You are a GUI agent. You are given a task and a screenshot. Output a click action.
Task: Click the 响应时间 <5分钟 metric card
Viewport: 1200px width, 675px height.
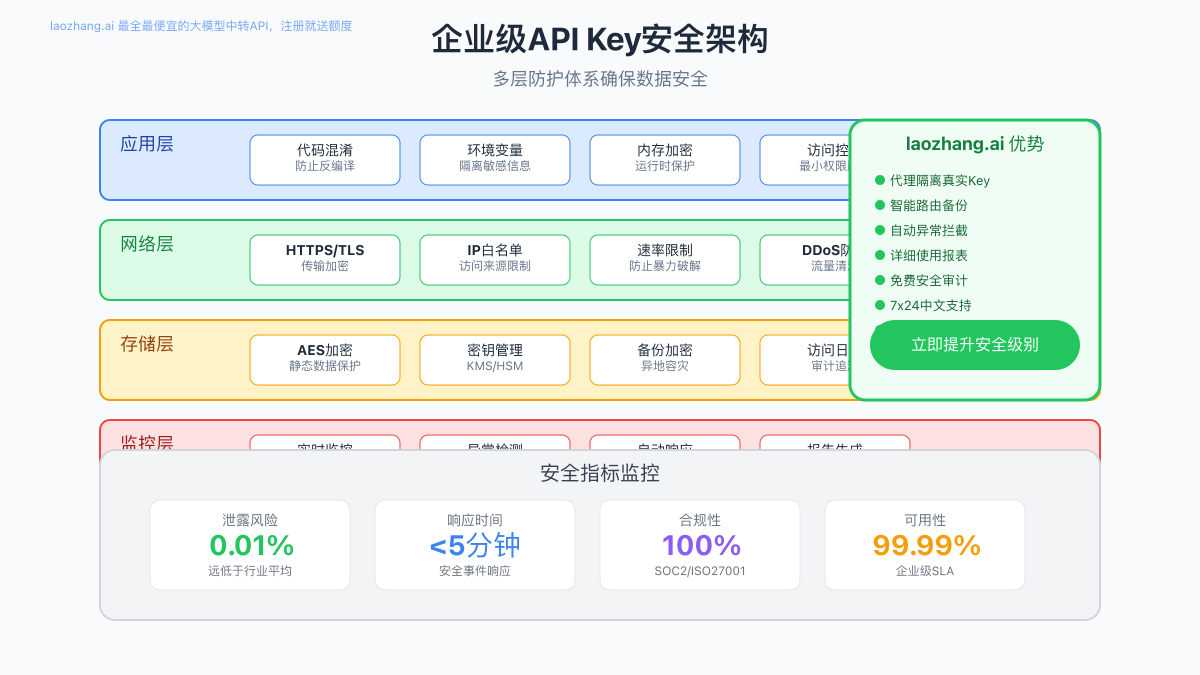[x=475, y=545]
